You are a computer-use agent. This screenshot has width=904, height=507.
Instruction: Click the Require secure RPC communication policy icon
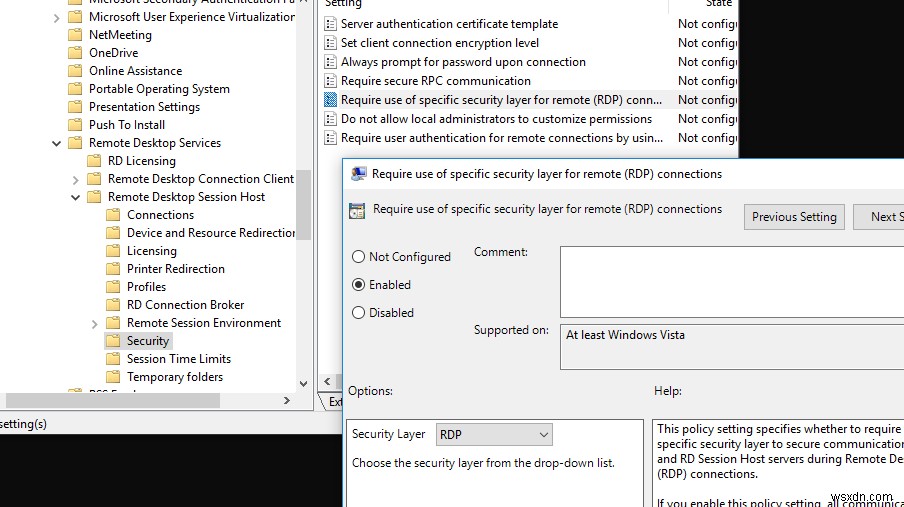tap(331, 81)
